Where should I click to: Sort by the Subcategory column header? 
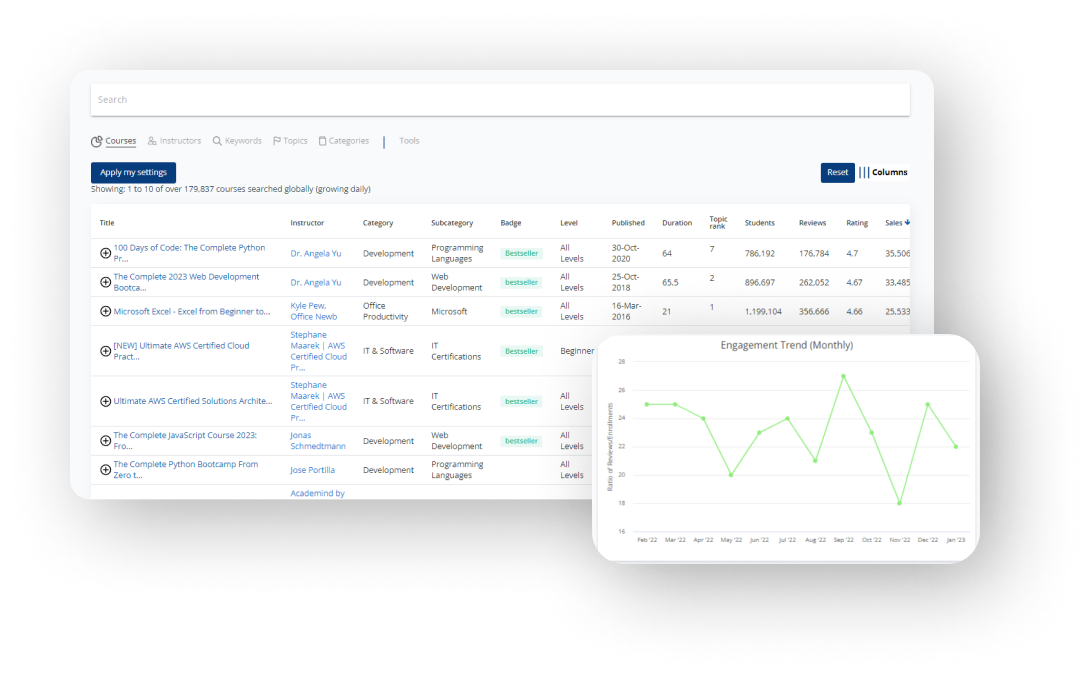452,223
